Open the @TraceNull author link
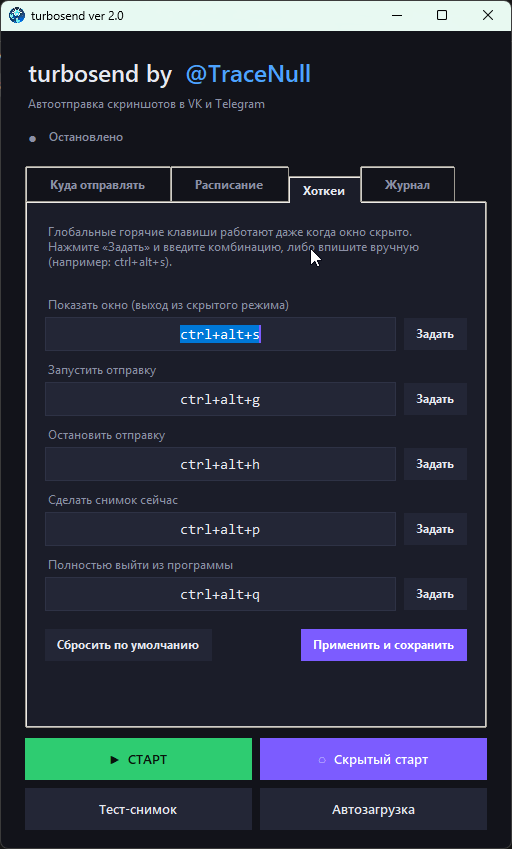Screen dimensions: 512x849 tap(248, 74)
